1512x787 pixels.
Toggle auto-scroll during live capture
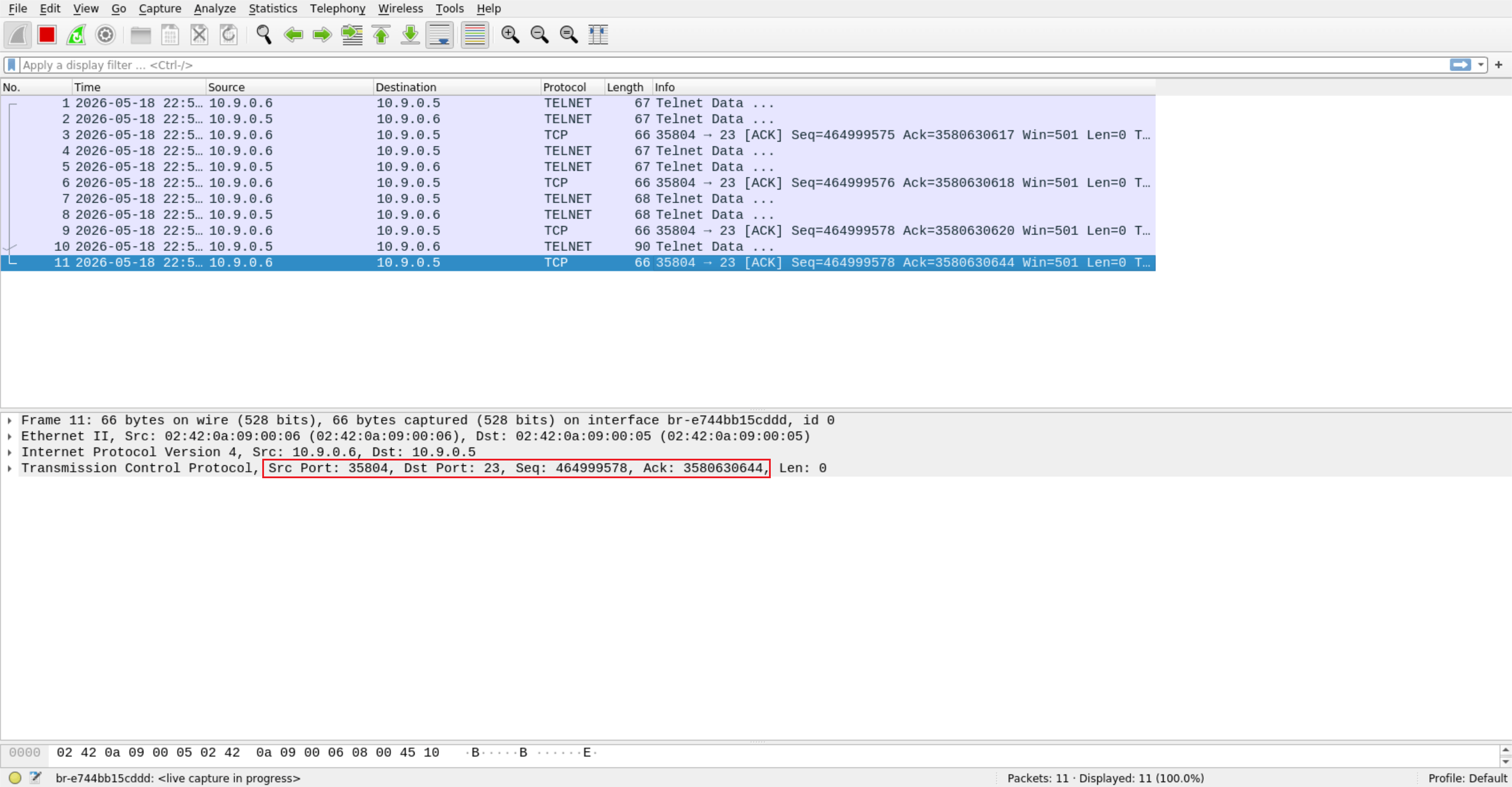pos(440,35)
